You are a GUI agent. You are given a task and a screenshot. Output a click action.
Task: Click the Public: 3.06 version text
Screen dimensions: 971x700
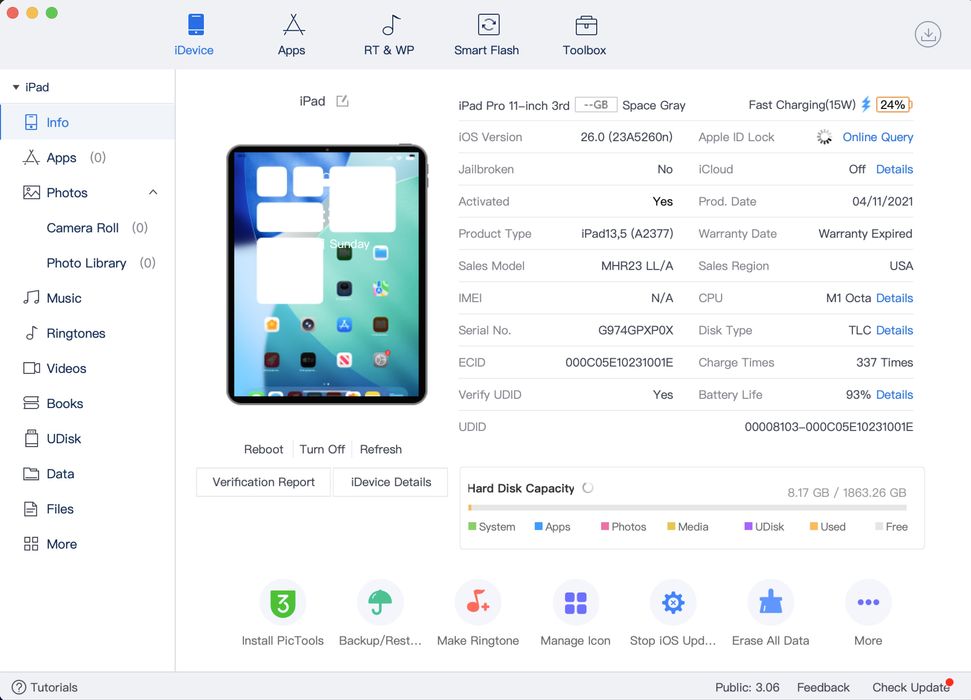point(747,687)
